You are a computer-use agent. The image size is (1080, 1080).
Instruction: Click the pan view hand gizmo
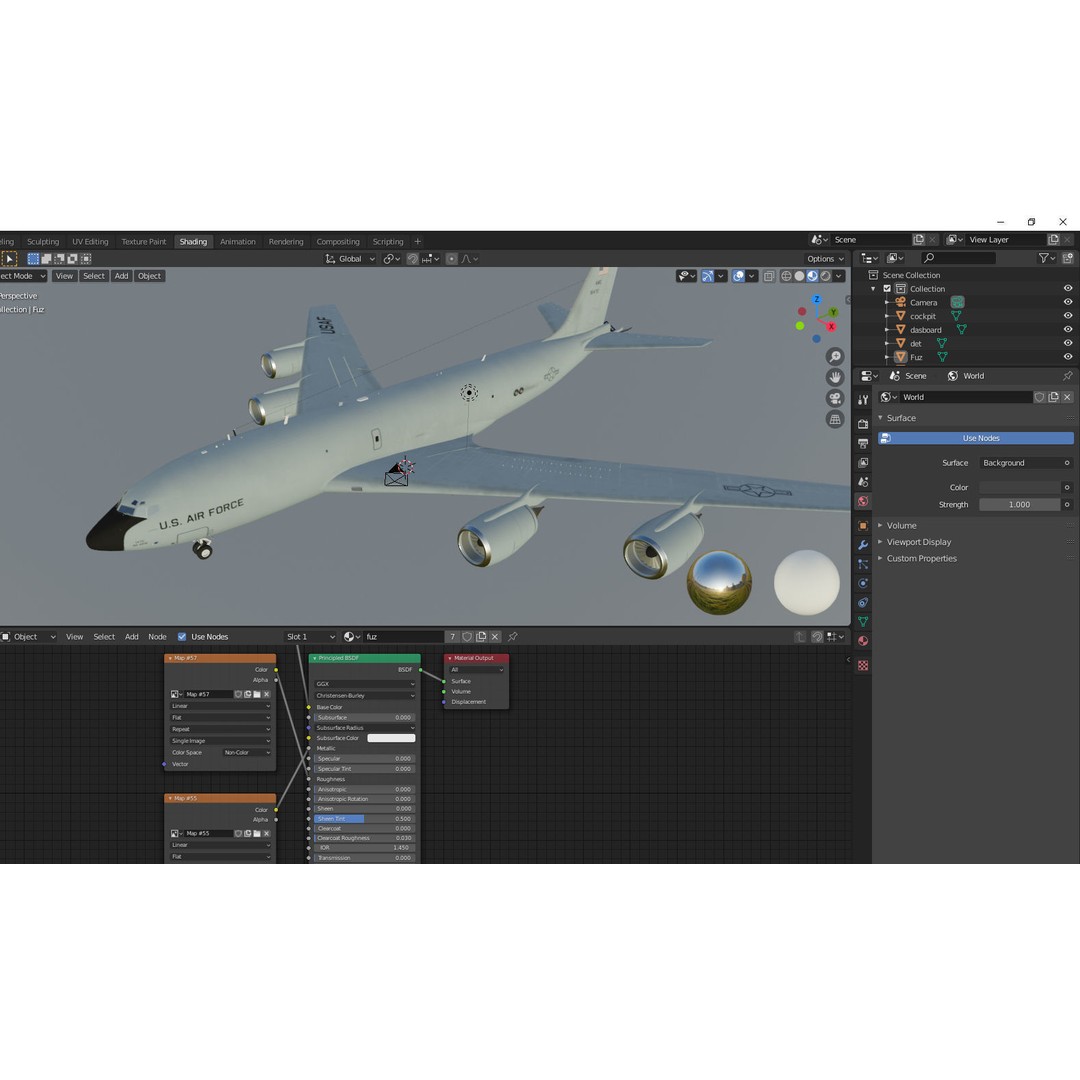coord(835,377)
